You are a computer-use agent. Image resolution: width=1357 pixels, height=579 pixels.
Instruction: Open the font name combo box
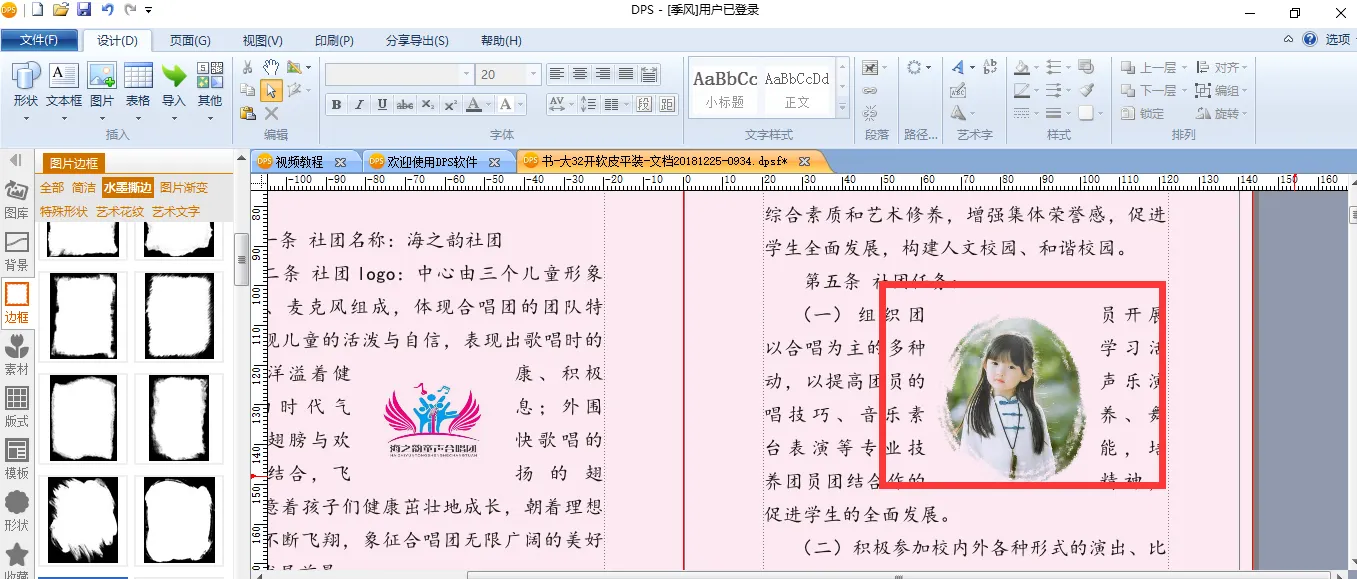pyautogui.click(x=399, y=74)
